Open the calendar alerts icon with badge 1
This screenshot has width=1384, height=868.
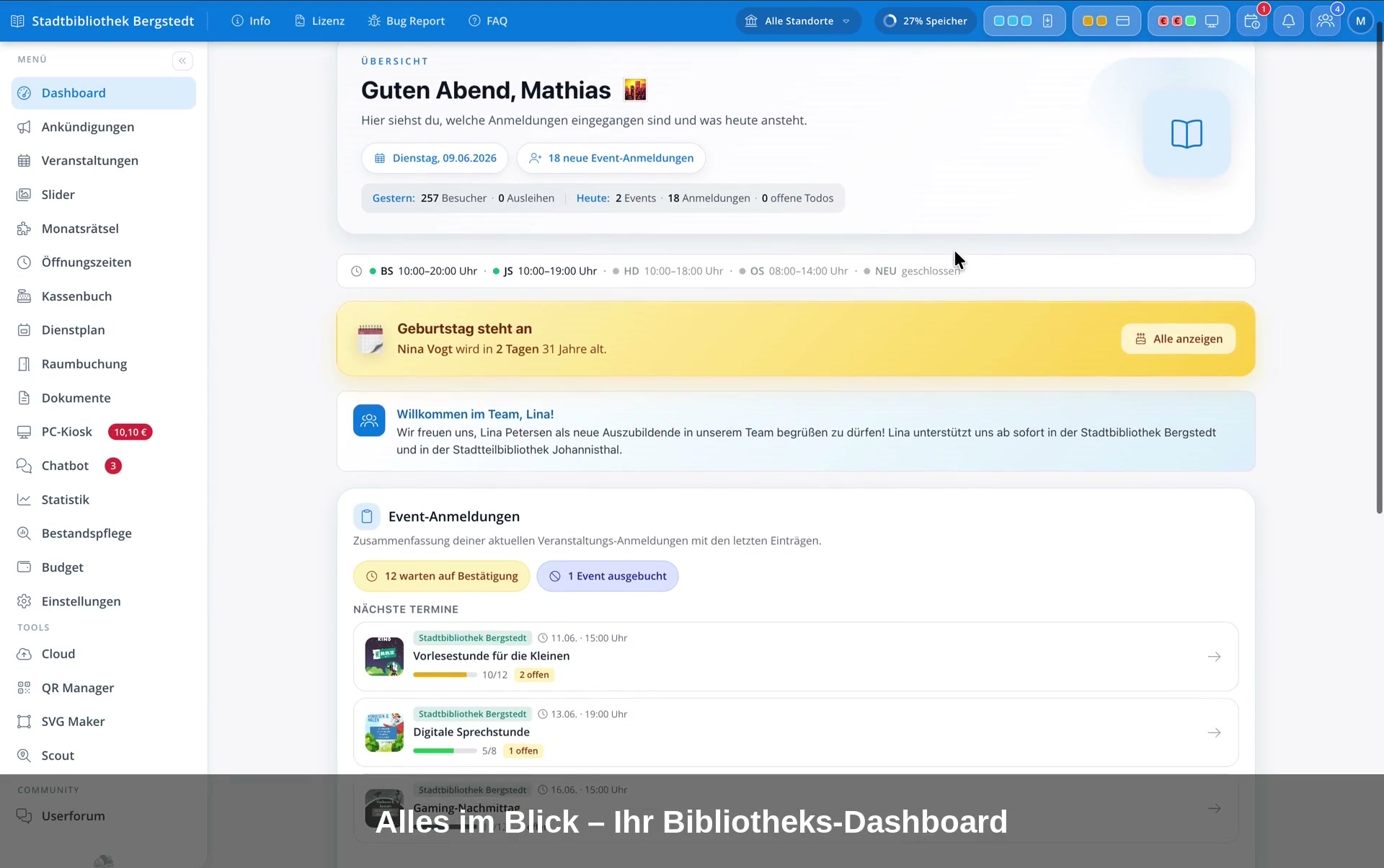(x=1253, y=21)
